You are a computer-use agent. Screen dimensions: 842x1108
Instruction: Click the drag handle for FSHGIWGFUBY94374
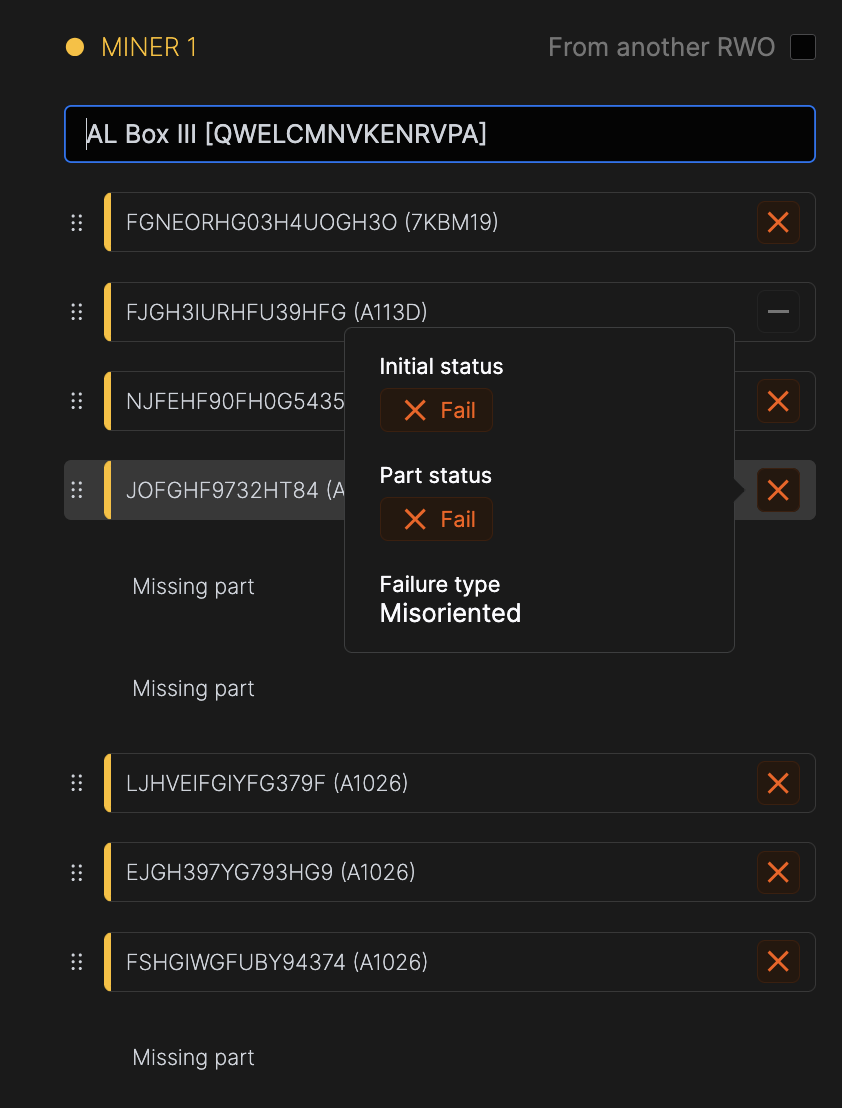coord(77,961)
